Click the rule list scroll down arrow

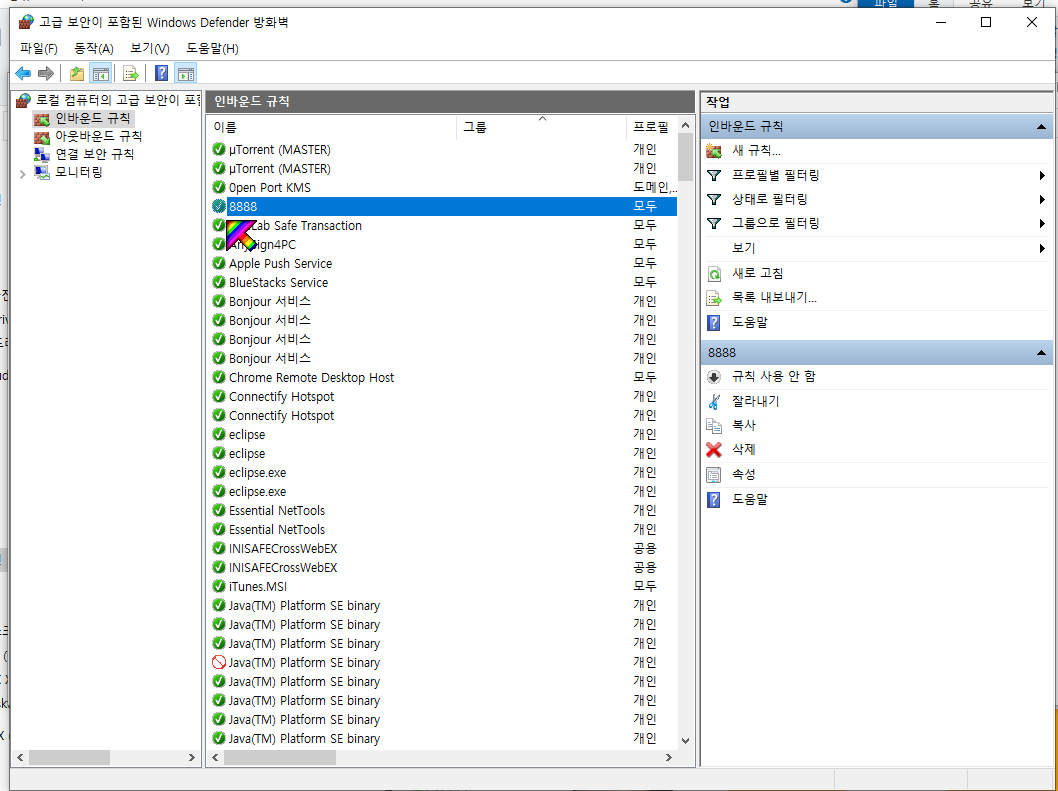686,740
